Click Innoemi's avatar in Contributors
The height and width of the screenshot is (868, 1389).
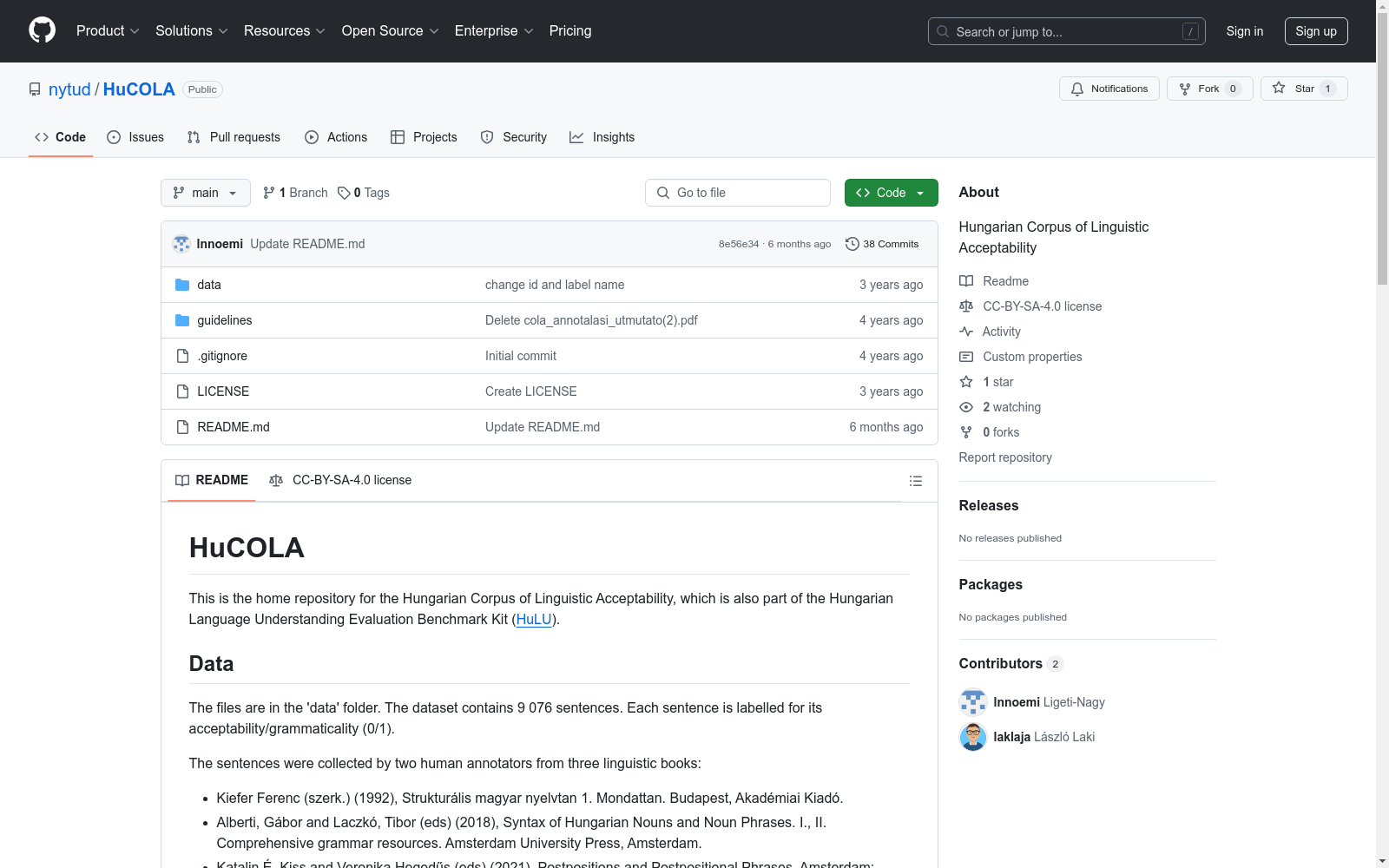(973, 702)
